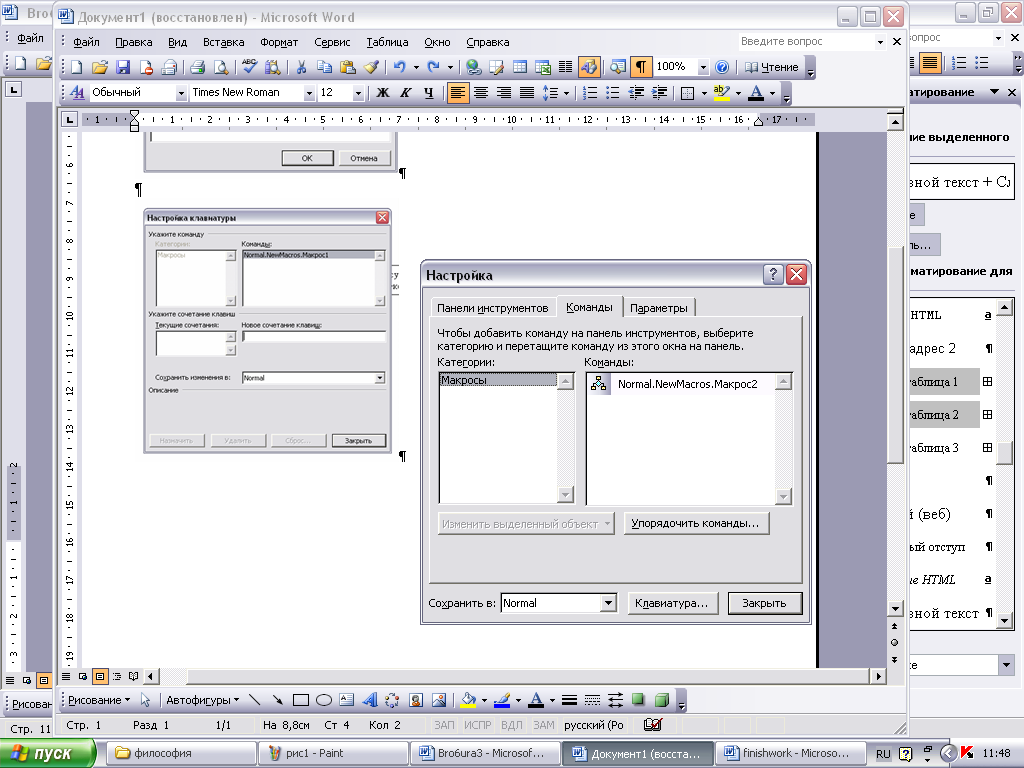Click the Чтение reading mode button
The height and width of the screenshot is (768, 1024).
[771, 67]
